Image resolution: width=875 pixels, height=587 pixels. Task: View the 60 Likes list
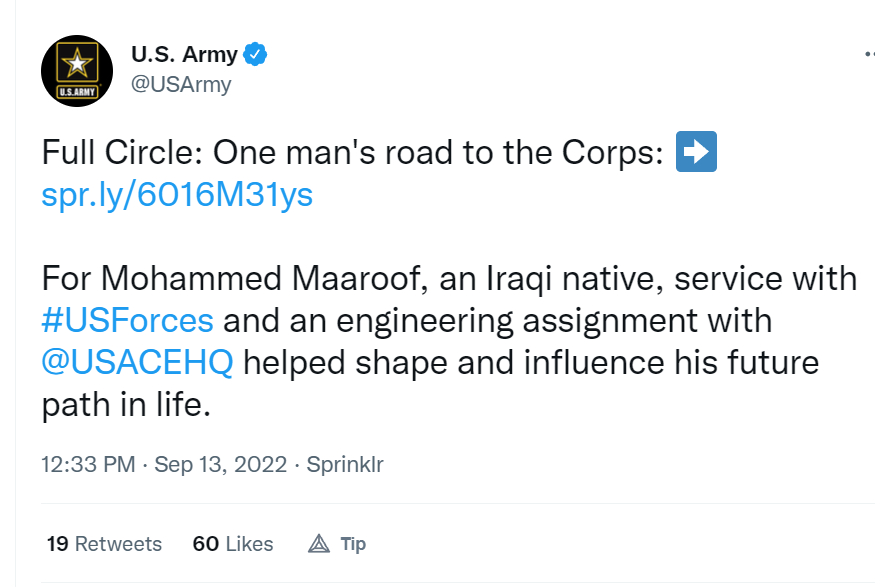[233, 543]
